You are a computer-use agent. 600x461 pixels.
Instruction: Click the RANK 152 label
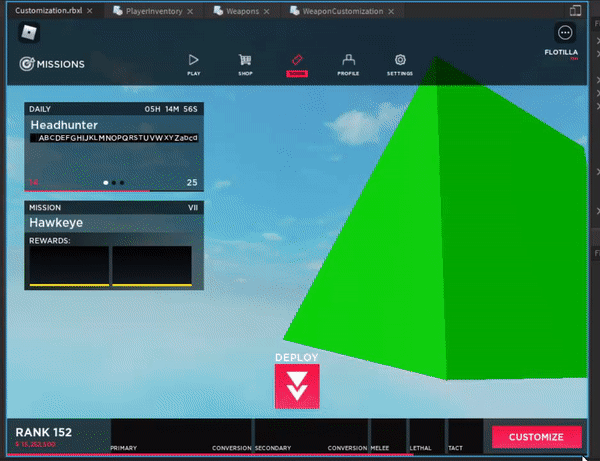[x=44, y=432]
